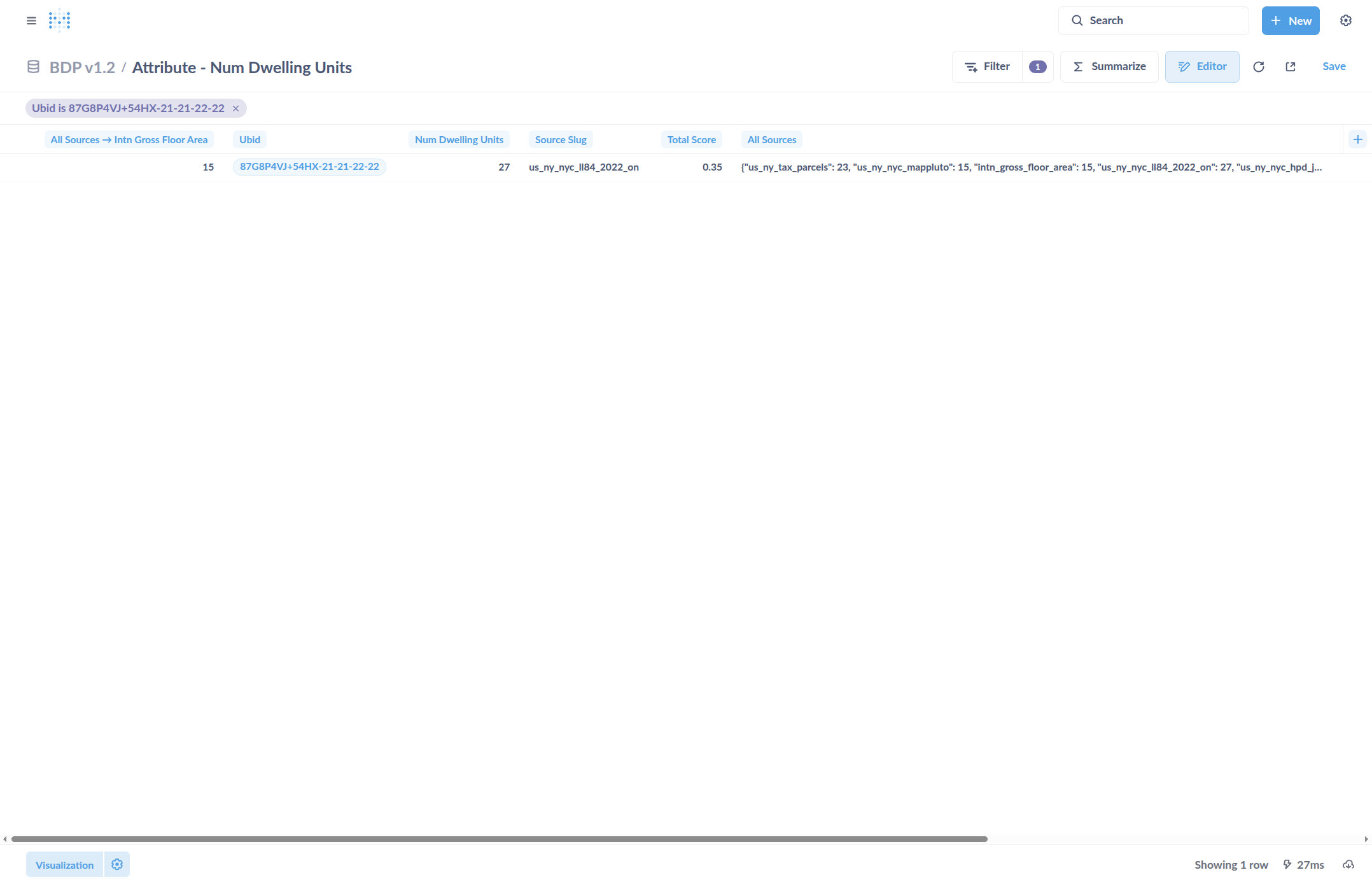Click the Metabase logo home icon
This screenshot has width=1372, height=884.
click(59, 20)
